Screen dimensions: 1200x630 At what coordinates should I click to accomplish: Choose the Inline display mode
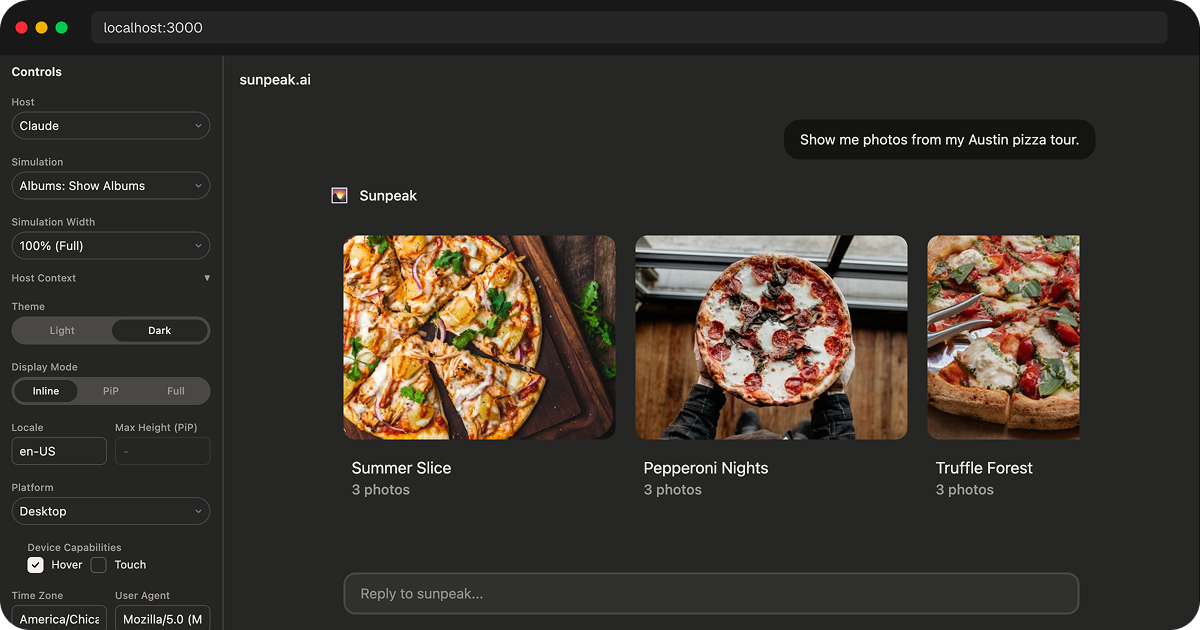46,391
